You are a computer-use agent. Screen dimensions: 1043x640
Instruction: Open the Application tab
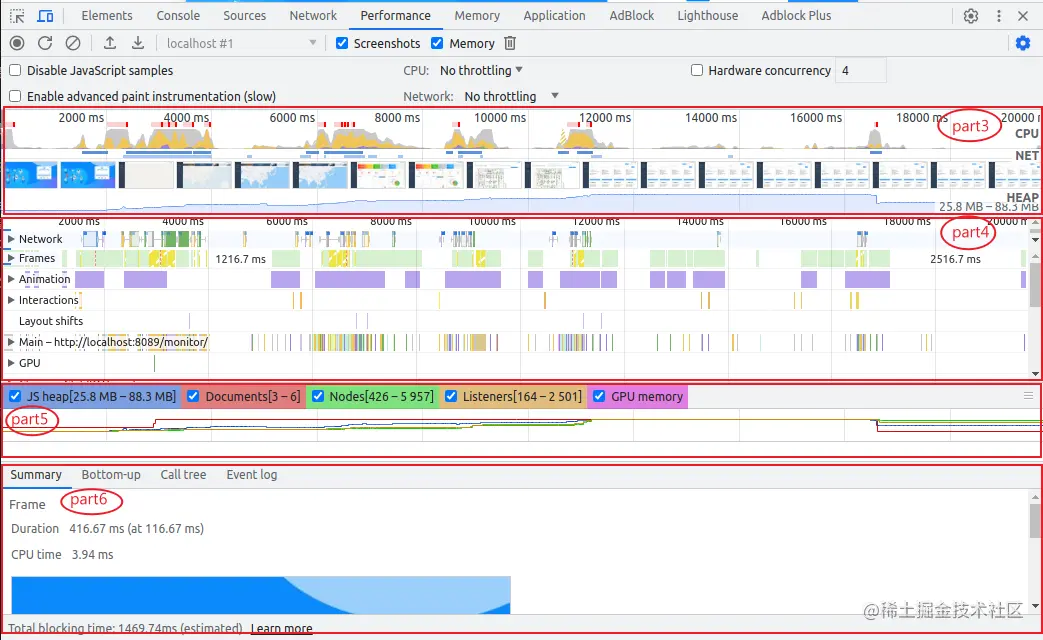(554, 15)
